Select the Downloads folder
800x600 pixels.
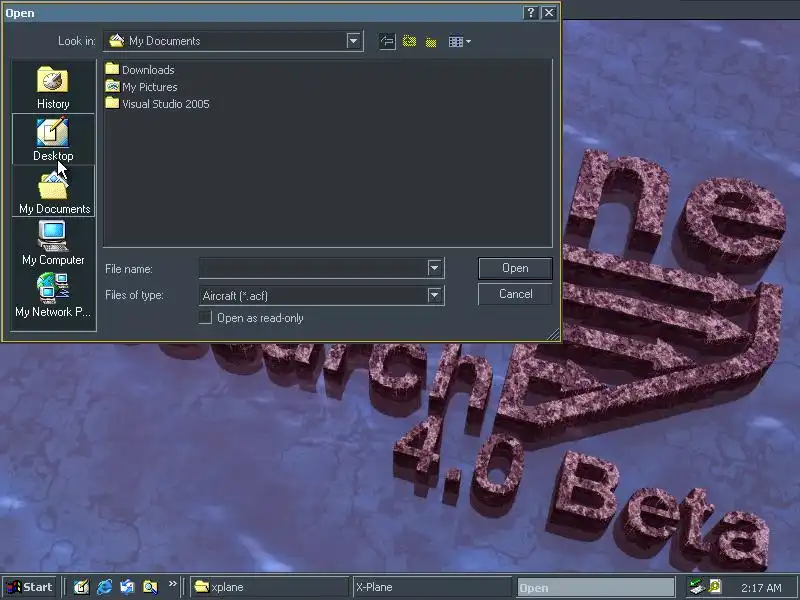140,70
